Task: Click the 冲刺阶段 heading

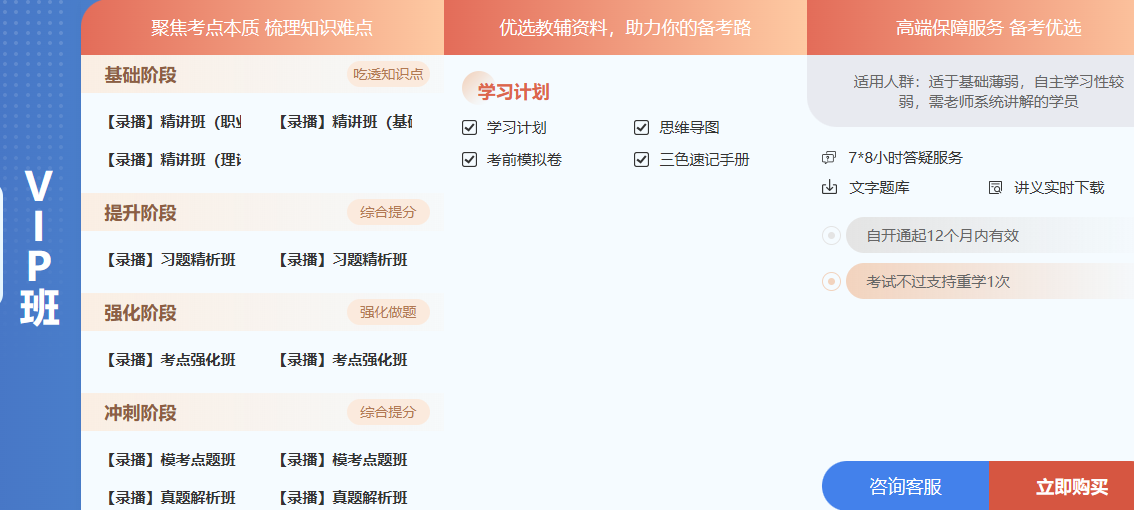Action: tap(140, 413)
